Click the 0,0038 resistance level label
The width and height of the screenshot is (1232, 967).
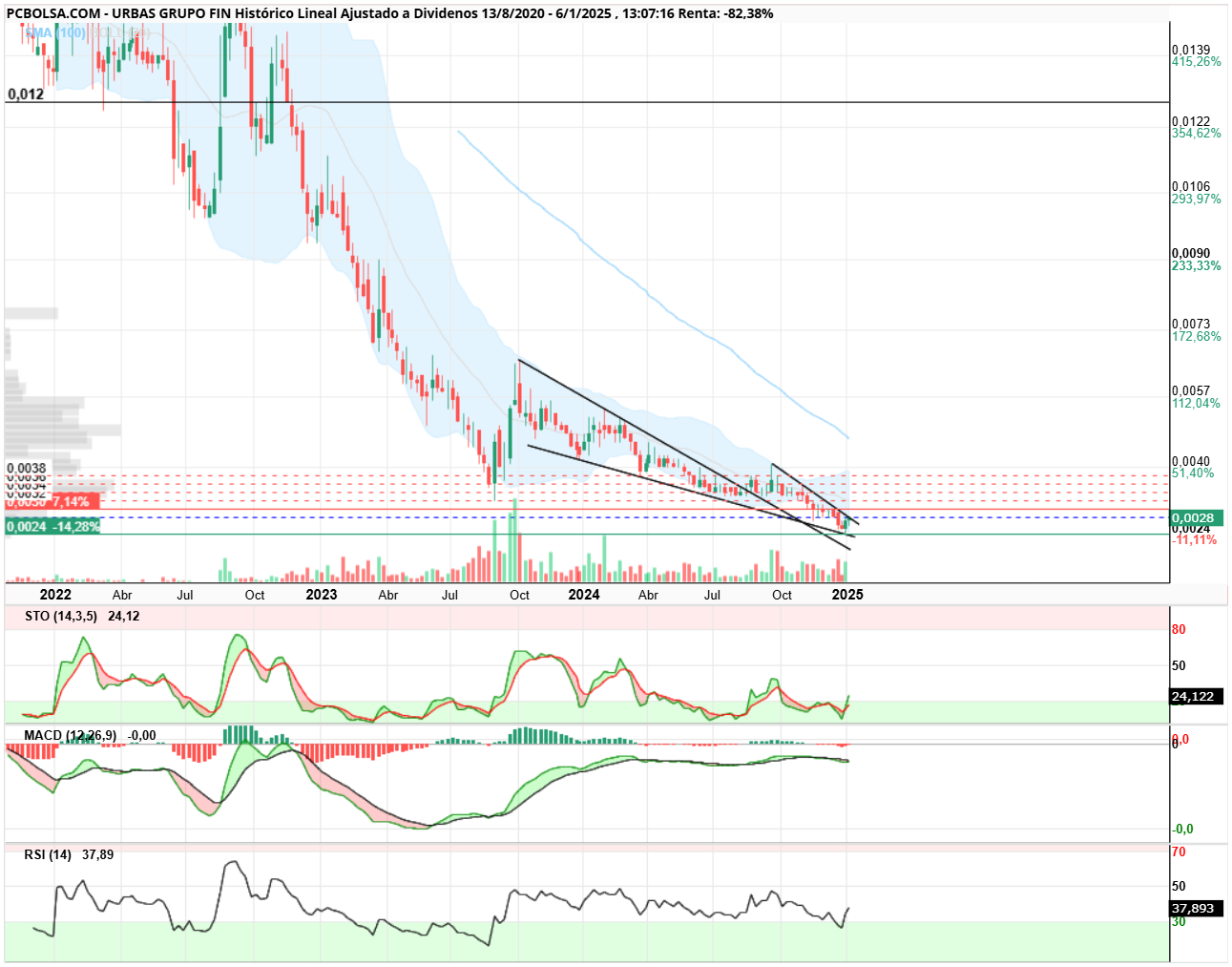(x=26, y=469)
